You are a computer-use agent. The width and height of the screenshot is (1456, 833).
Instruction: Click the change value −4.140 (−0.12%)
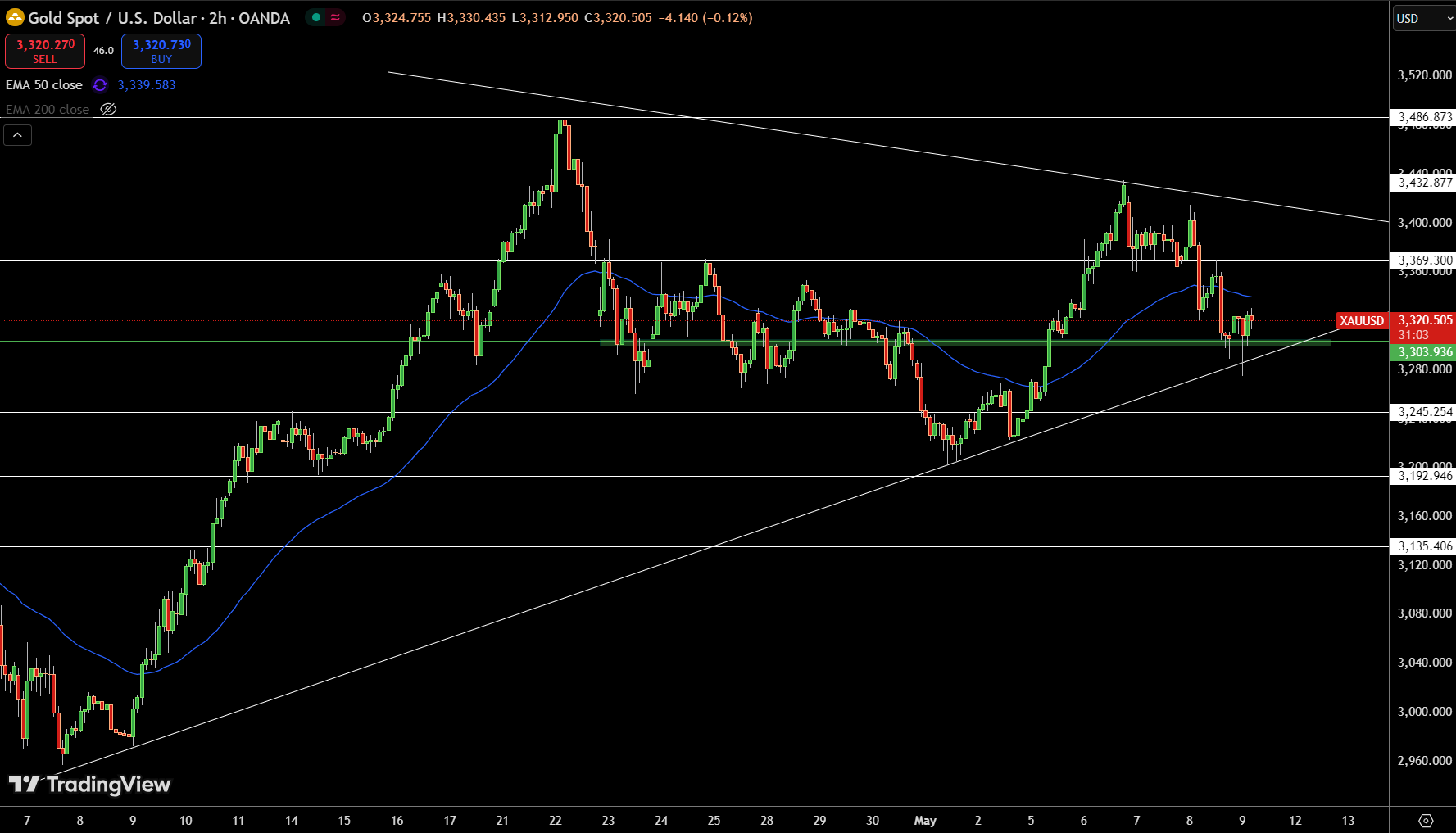coord(705,18)
